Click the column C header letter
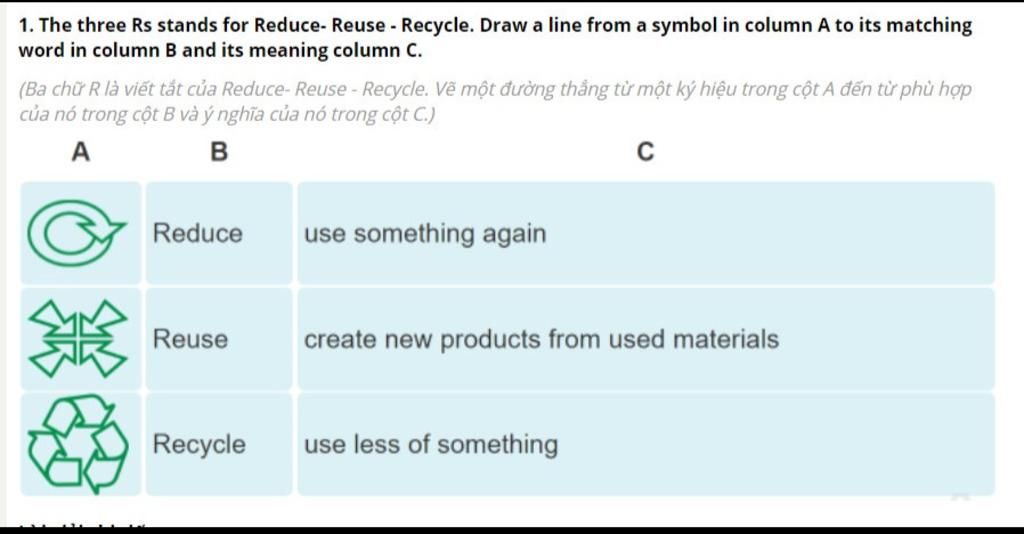Viewport: 1024px width, 534px height. [645, 151]
